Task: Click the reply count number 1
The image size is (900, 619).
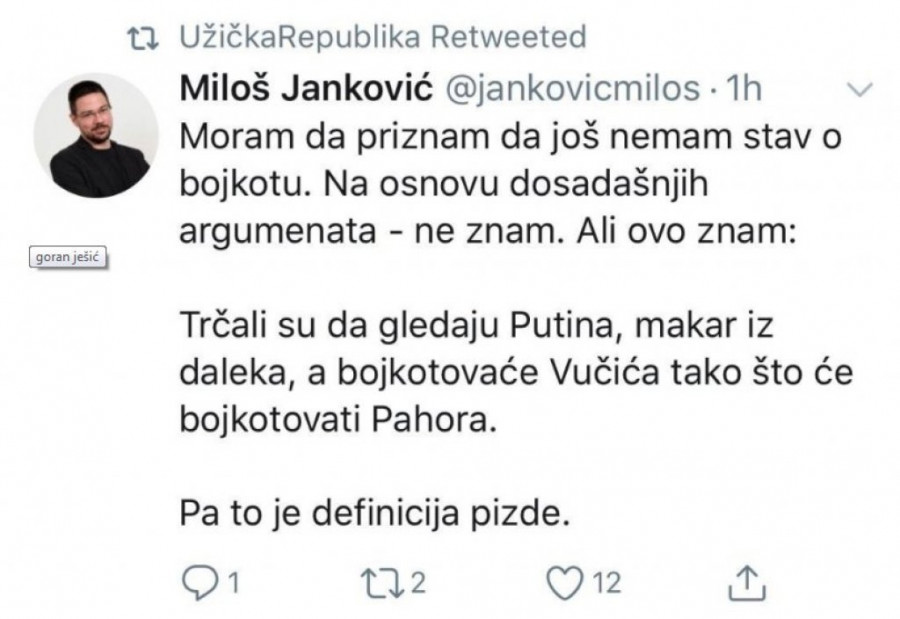Action: [233, 581]
